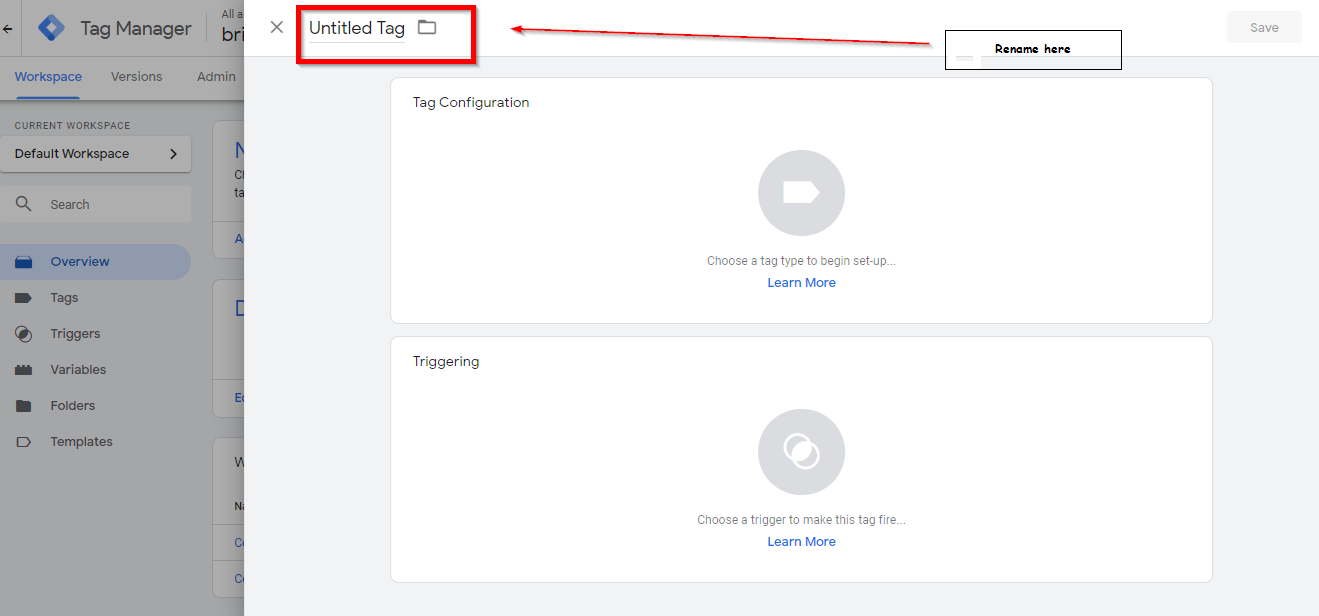
Task: Click the Untitled Tag name field
Action: pyautogui.click(x=355, y=27)
